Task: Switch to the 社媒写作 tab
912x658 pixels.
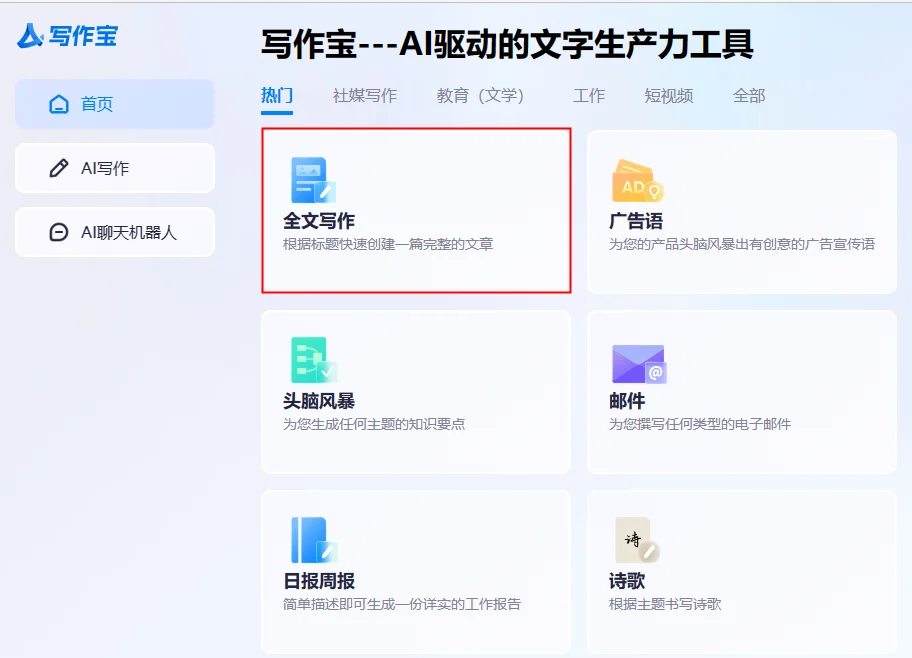Action: pyautogui.click(x=365, y=95)
